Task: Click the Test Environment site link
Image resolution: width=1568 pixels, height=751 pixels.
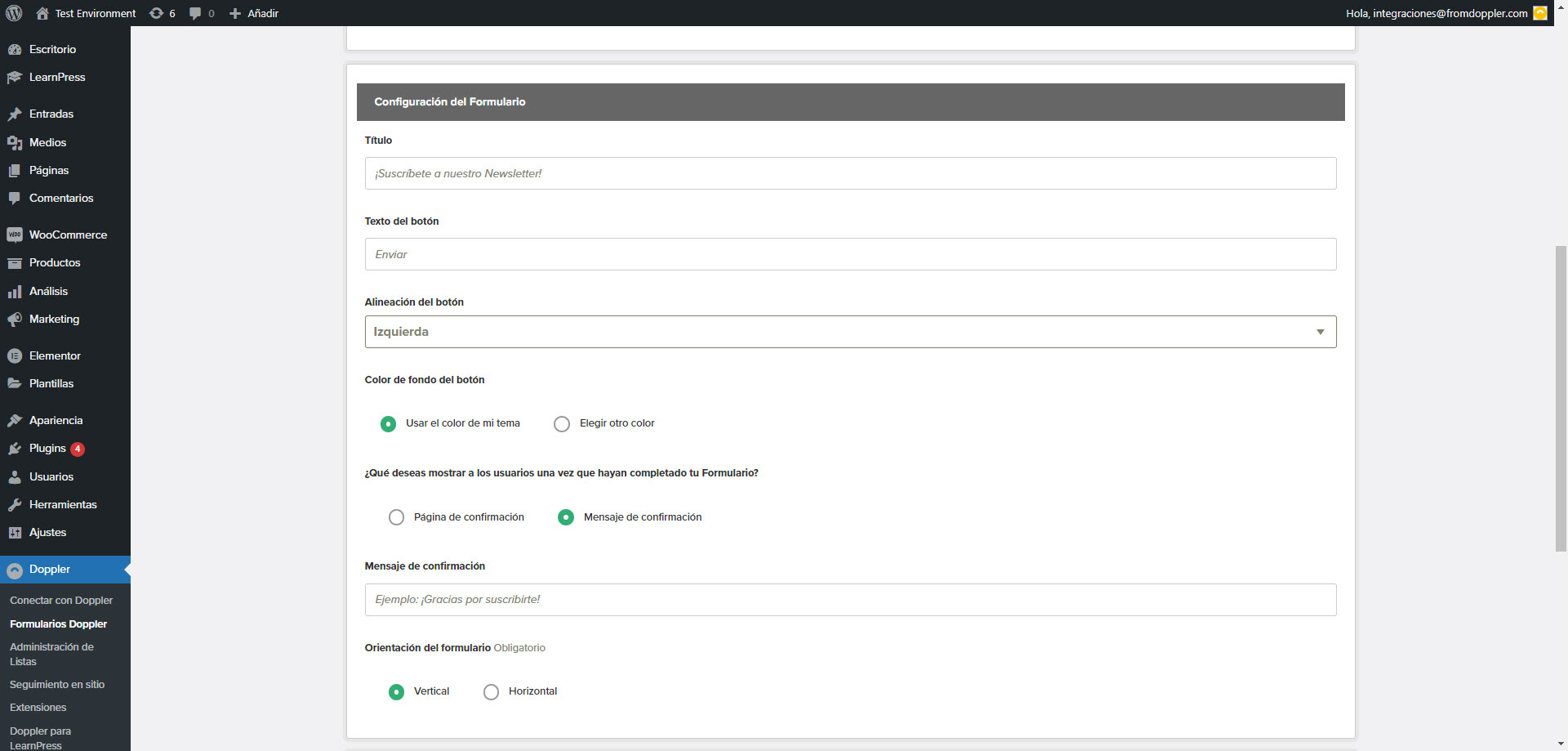Action: click(96, 13)
